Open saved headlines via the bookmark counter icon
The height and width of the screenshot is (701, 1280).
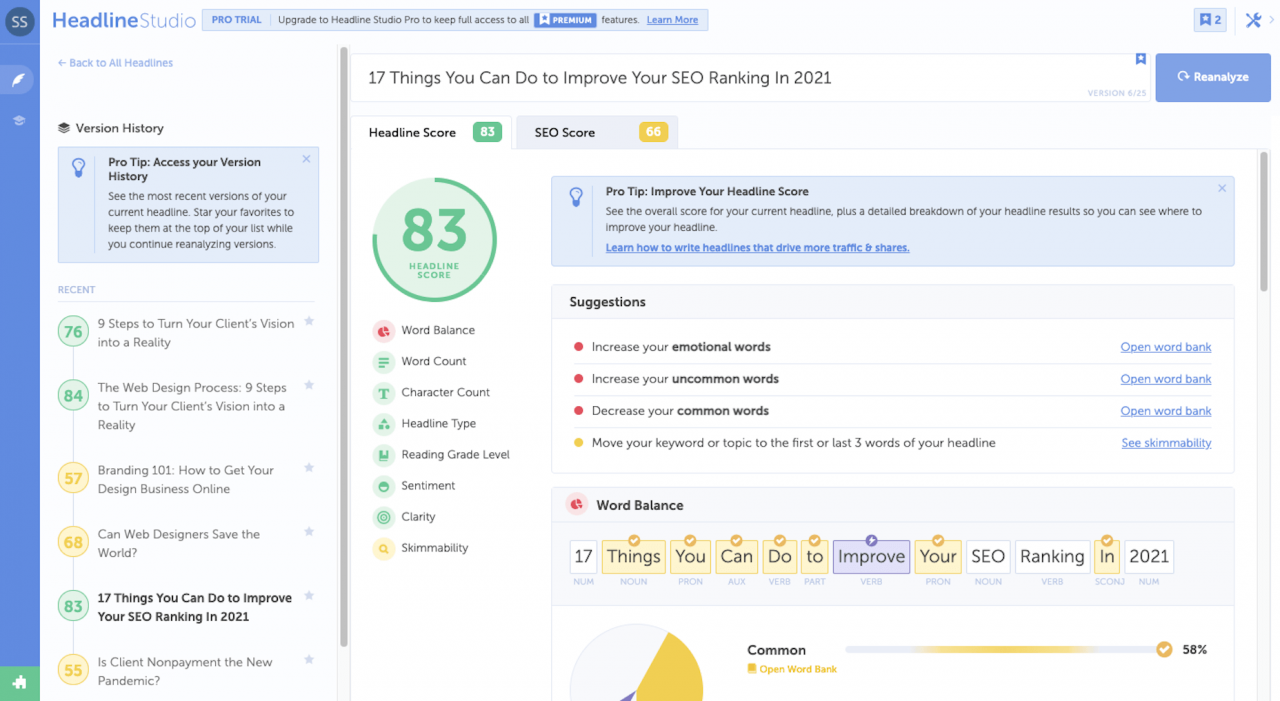coord(1209,19)
